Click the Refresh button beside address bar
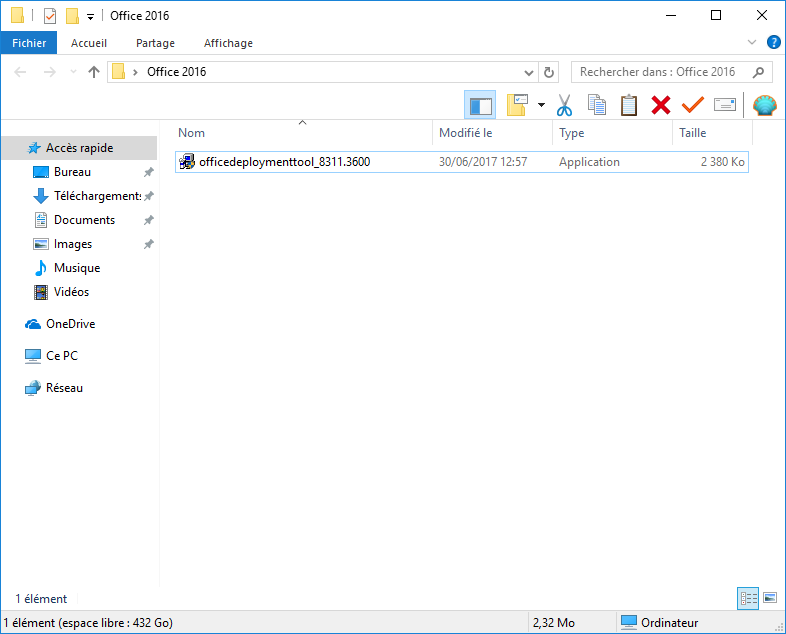 549,73
